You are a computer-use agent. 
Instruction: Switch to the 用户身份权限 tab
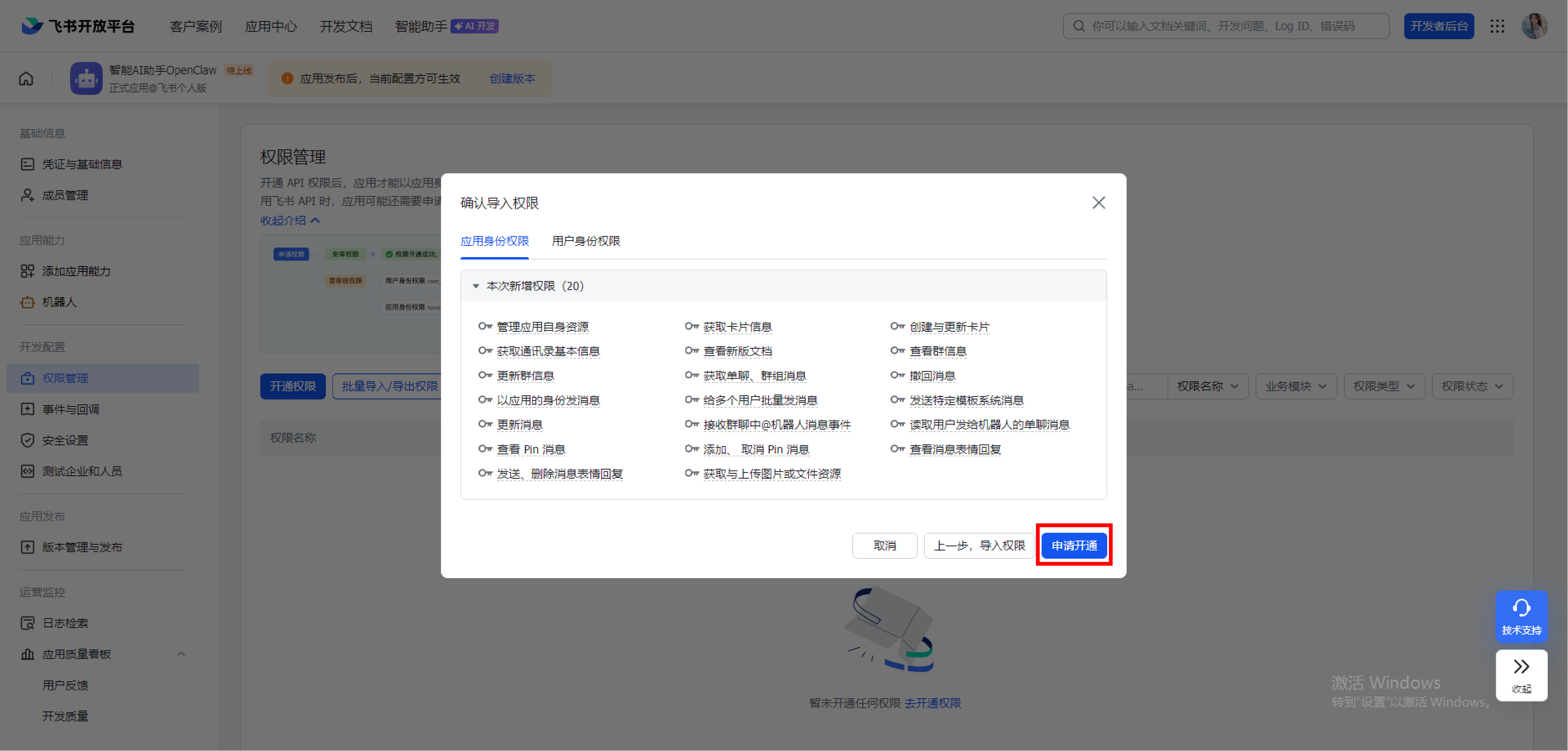click(585, 241)
